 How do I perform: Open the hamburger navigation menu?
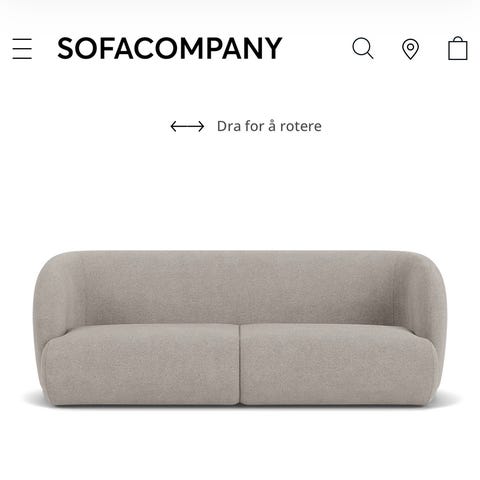(22, 49)
